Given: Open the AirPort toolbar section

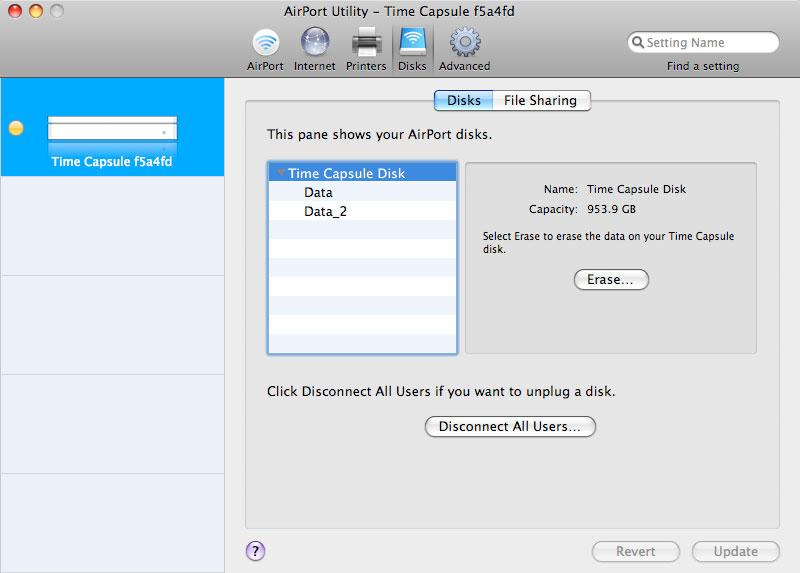Looking at the screenshot, I should [x=265, y=50].
